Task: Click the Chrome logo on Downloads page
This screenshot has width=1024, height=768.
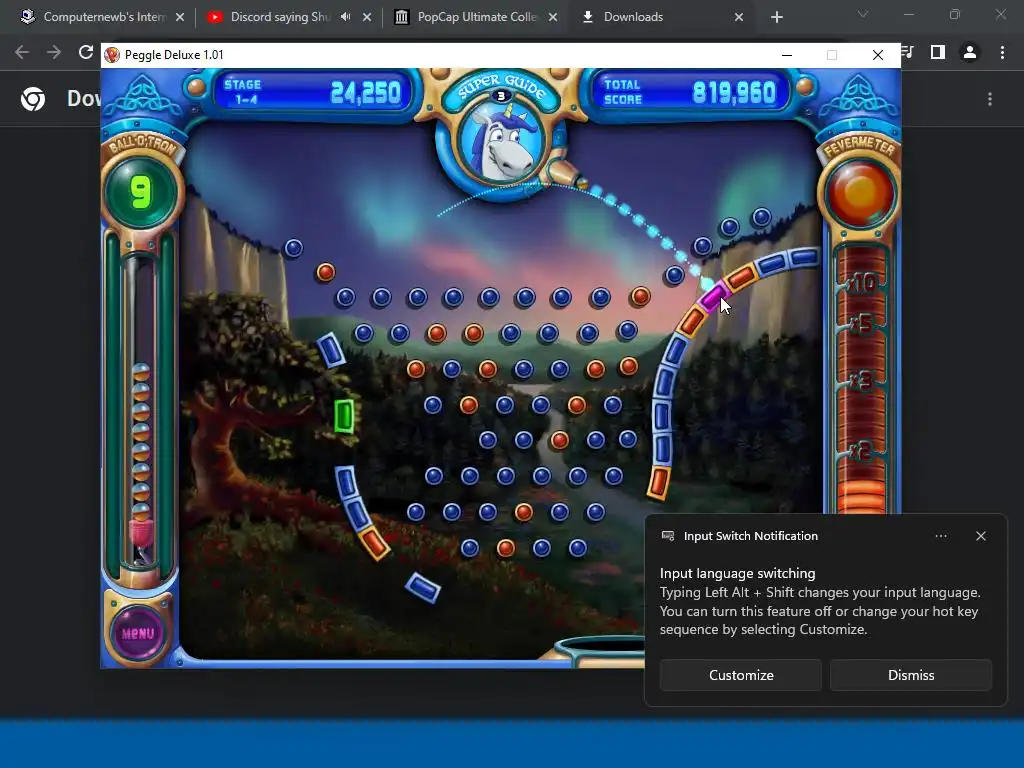Action: point(33,99)
